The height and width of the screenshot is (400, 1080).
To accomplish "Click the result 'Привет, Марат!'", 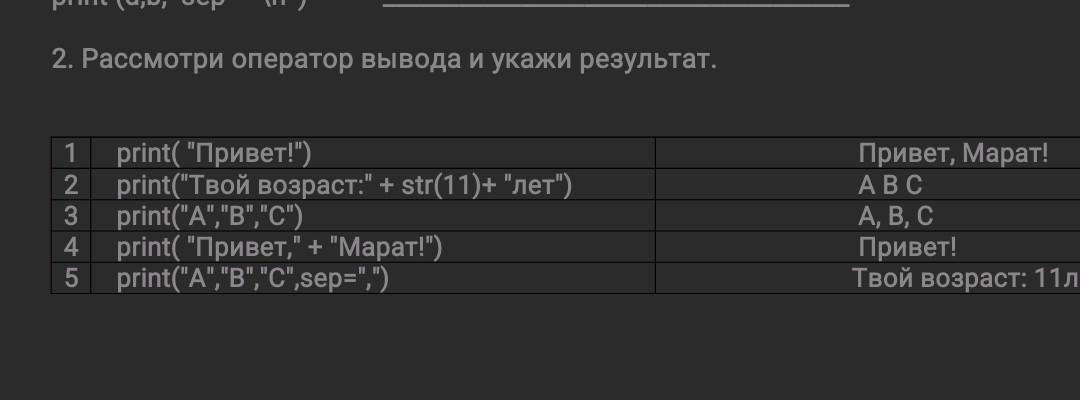I will coord(953,154).
